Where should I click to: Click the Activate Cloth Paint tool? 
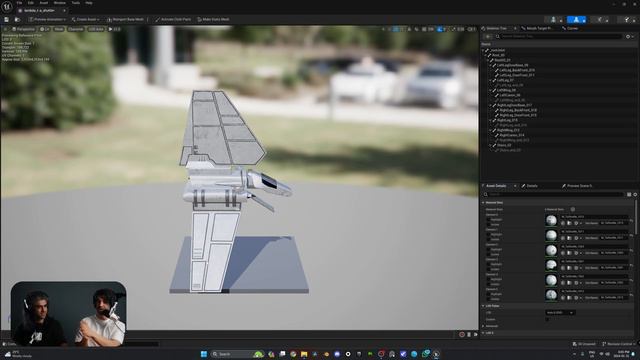[x=173, y=19]
